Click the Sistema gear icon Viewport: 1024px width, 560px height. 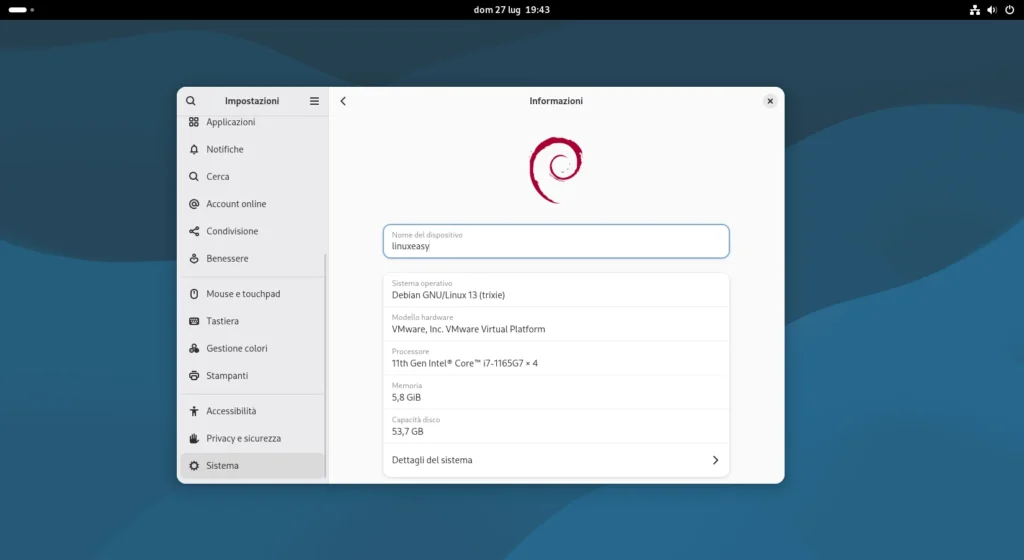[x=194, y=466]
